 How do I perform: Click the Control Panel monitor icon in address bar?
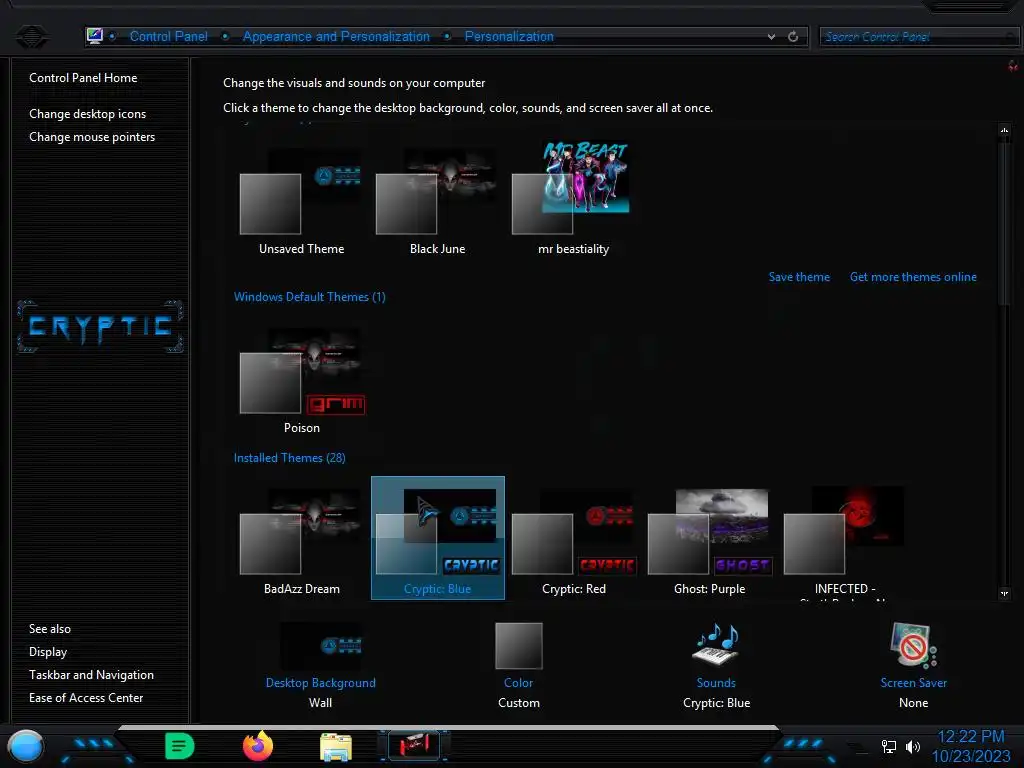(95, 36)
